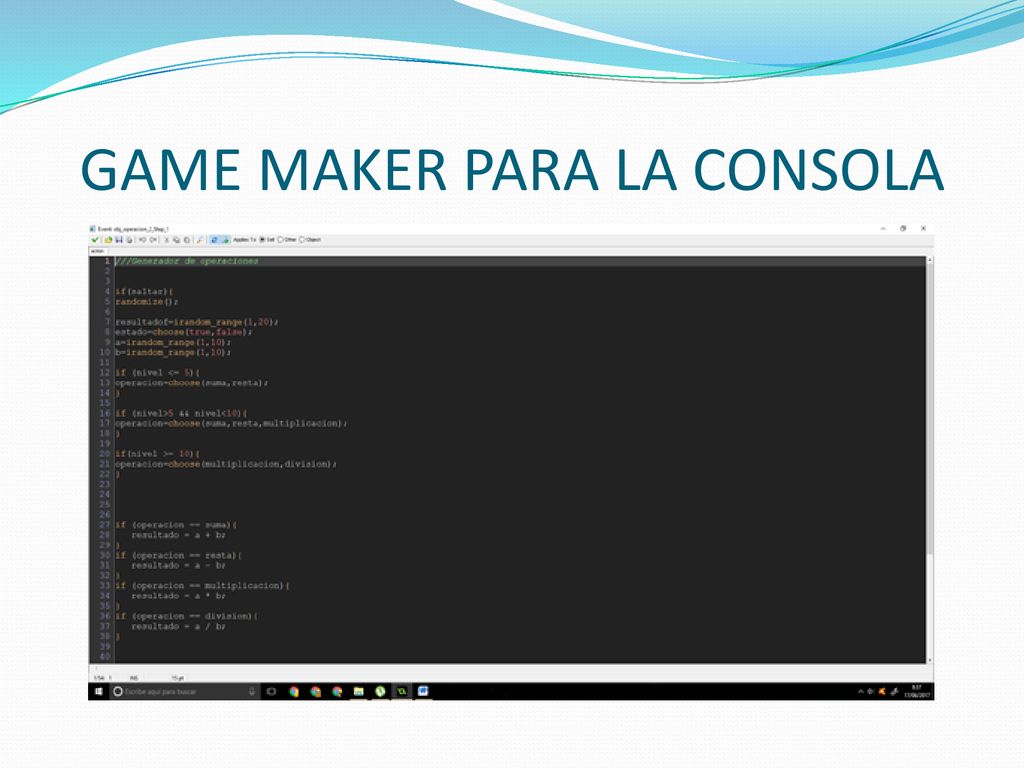Open the first Chrome icon in the taskbar
This screenshot has width=1024, height=768.
pos(294,692)
